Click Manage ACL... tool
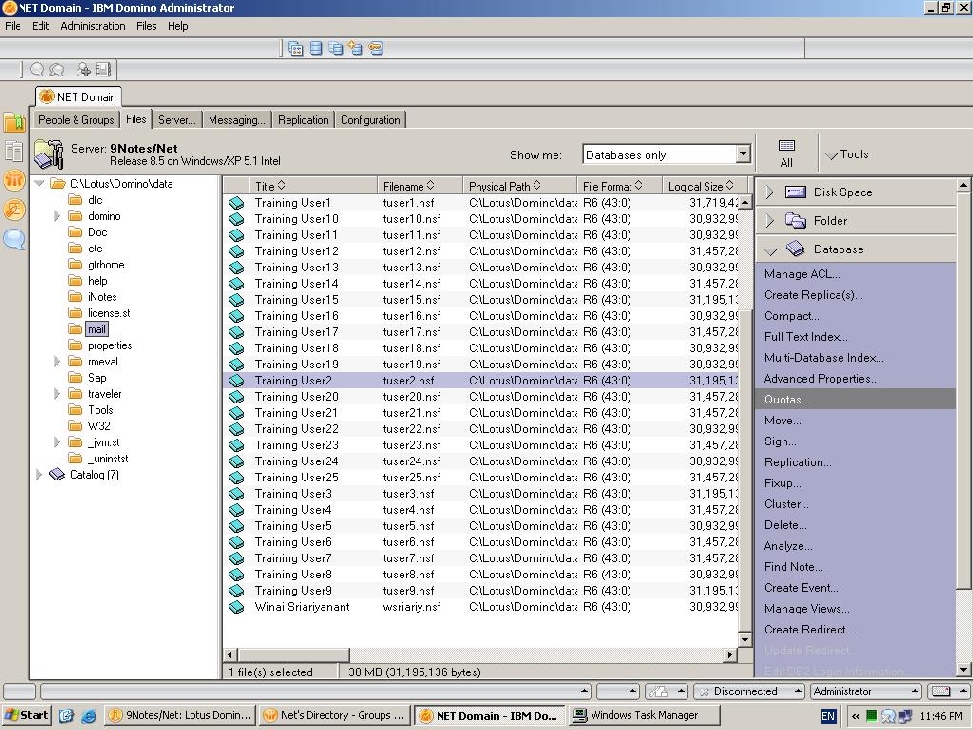 click(802, 274)
